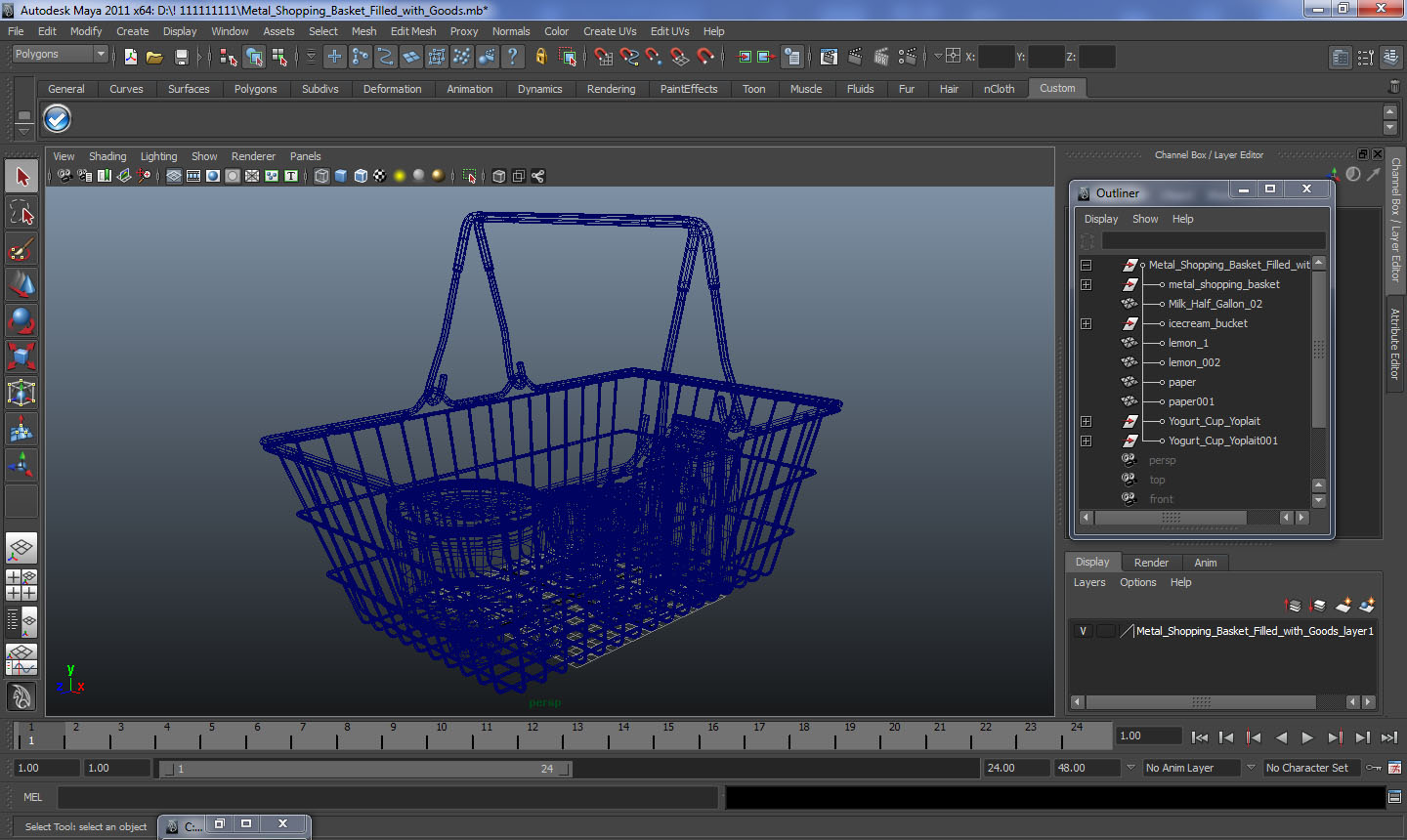Open the Polygons menu set dropdown
This screenshot has height=840, width=1407.
[59, 55]
